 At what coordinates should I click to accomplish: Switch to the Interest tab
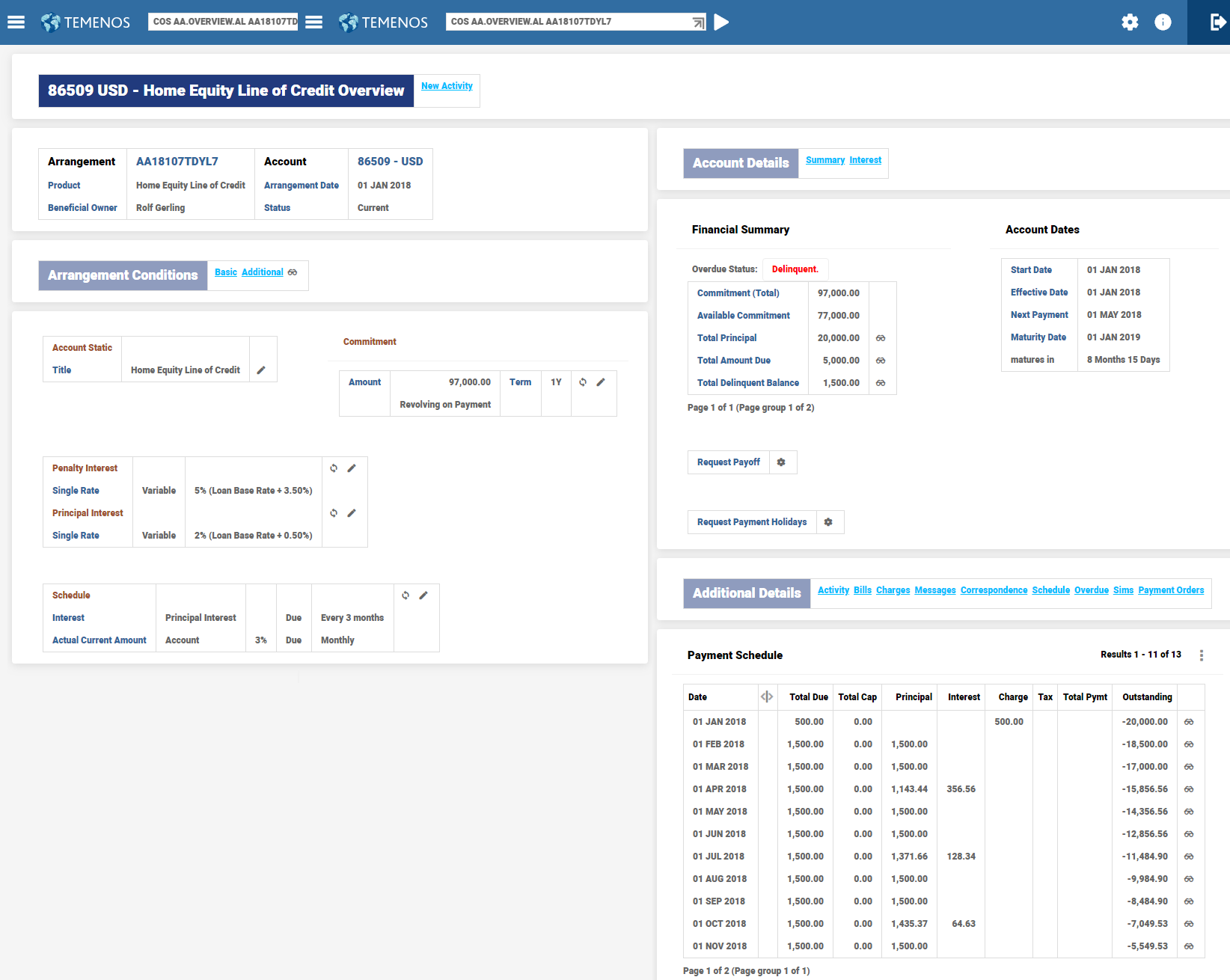coord(865,160)
